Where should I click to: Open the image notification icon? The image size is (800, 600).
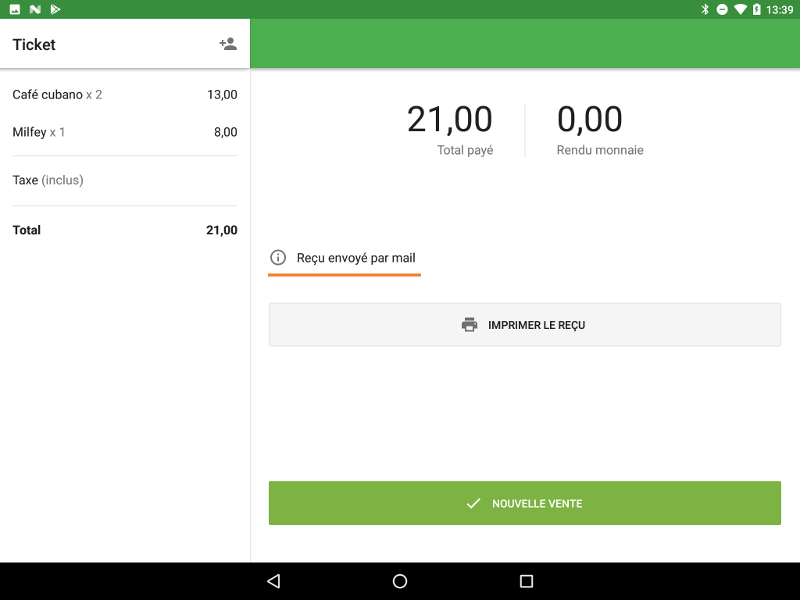(x=15, y=9)
